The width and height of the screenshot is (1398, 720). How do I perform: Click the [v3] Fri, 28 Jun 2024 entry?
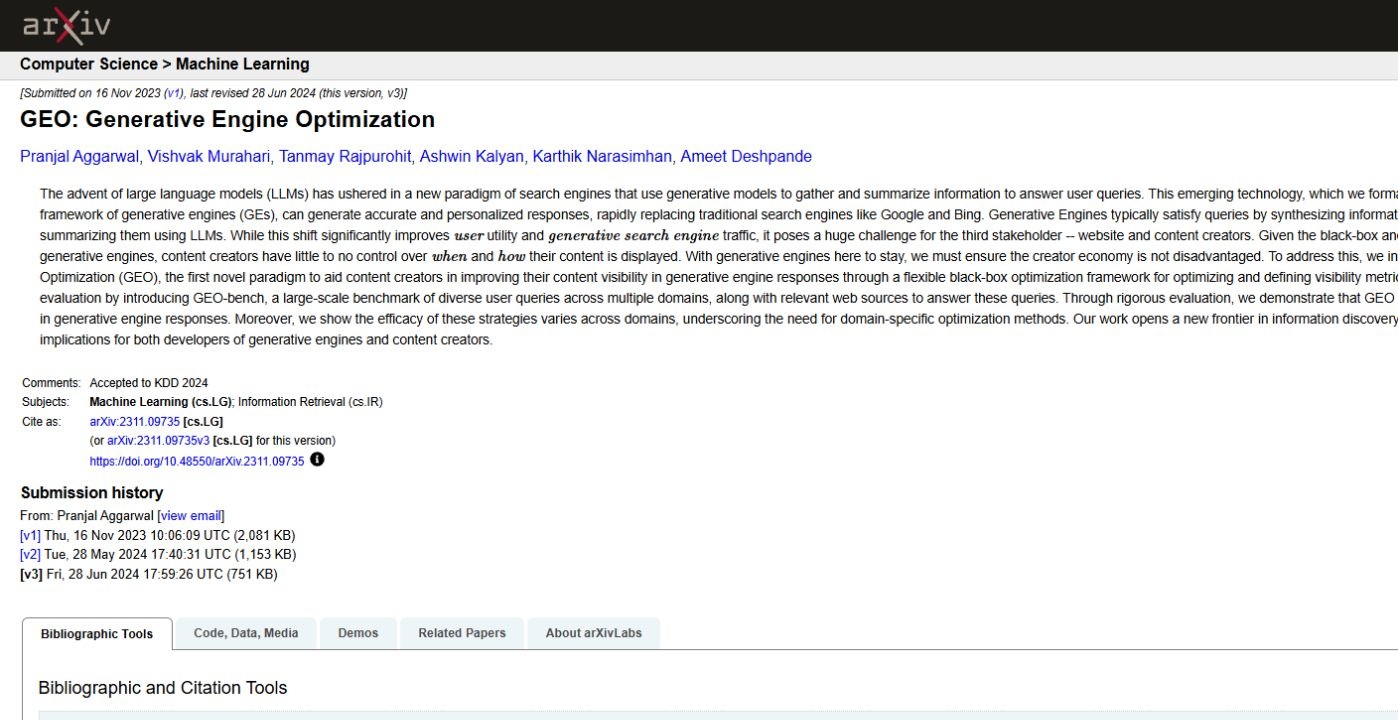tap(149, 574)
